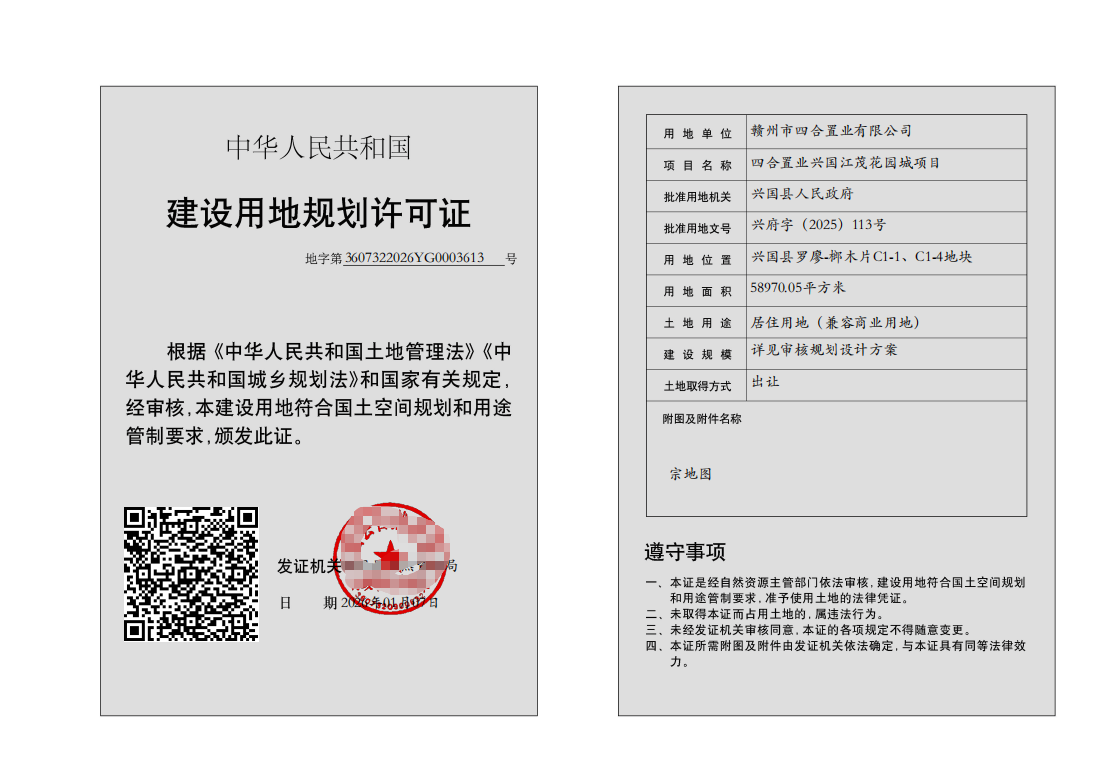Select the title 建设用地规划许可证
This screenshot has width=1109, height=763.
[x=318, y=213]
